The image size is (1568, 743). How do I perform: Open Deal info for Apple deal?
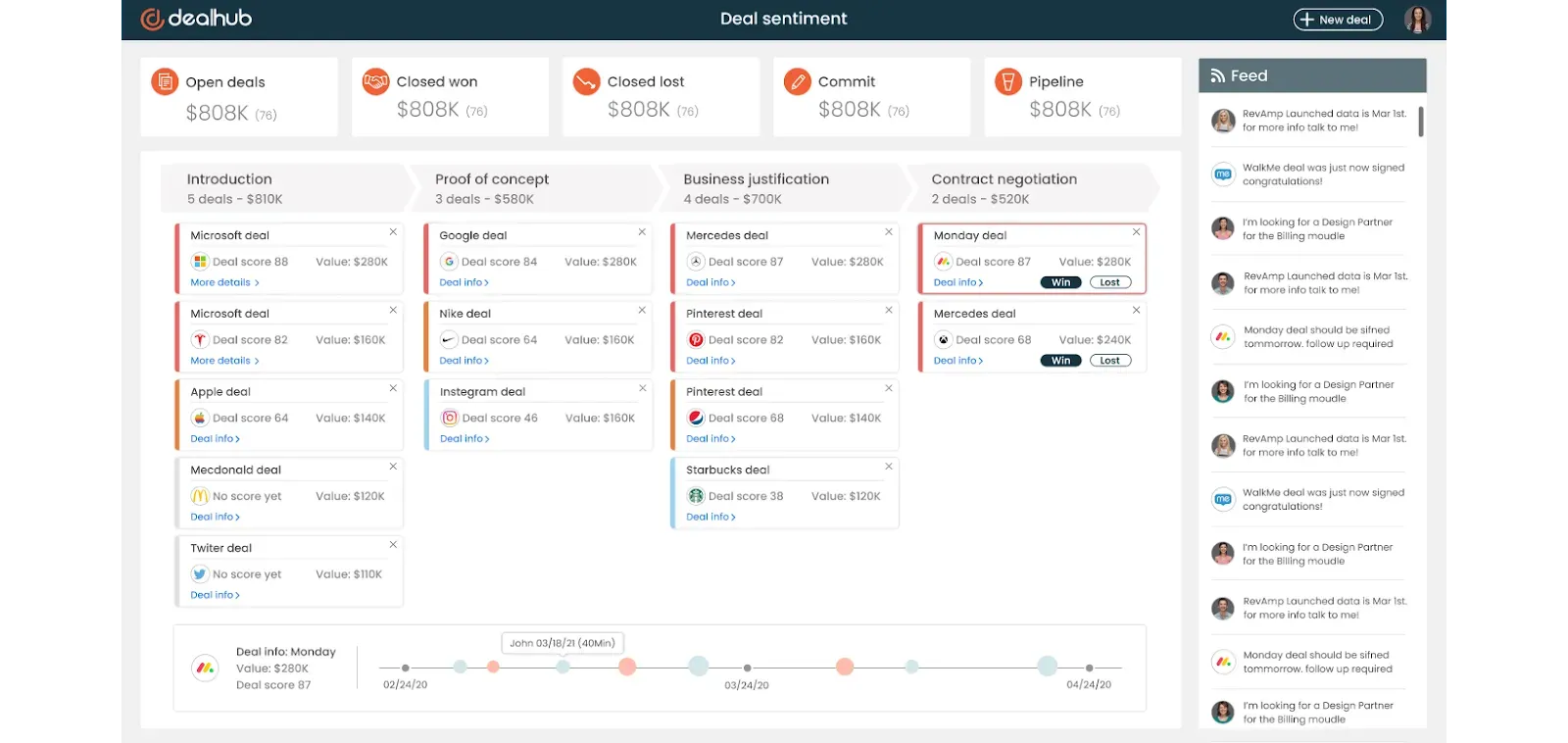tap(215, 439)
